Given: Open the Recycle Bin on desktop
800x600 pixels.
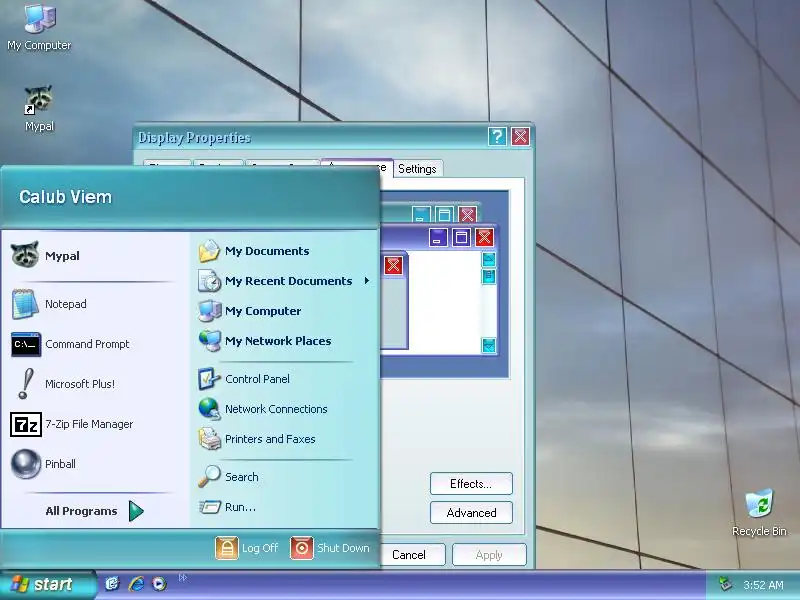Looking at the screenshot, I should pyautogui.click(x=759, y=512).
